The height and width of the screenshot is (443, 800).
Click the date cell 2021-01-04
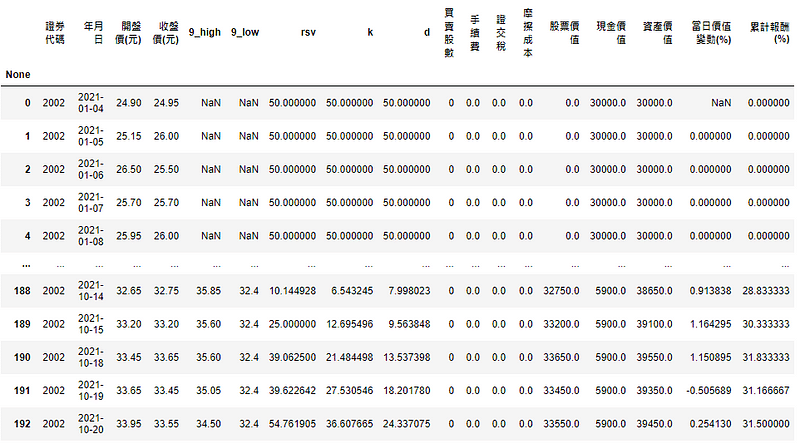coord(91,102)
